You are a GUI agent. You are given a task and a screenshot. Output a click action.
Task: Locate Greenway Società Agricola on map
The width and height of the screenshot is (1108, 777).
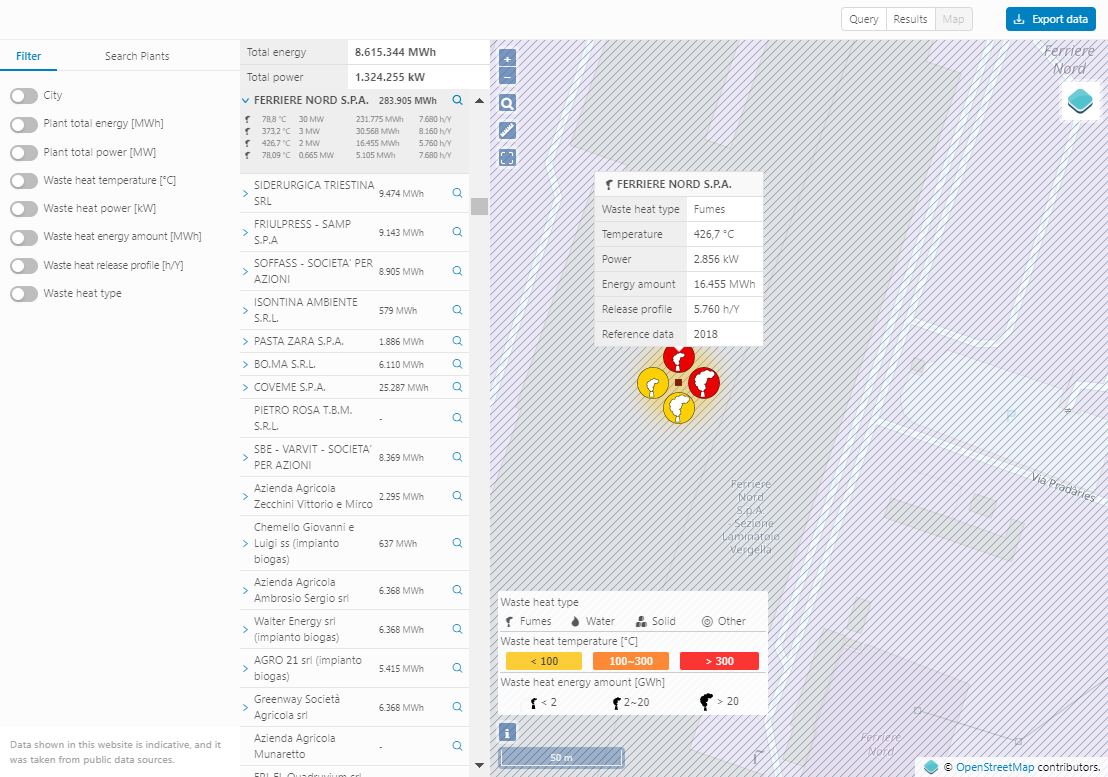[457, 706]
